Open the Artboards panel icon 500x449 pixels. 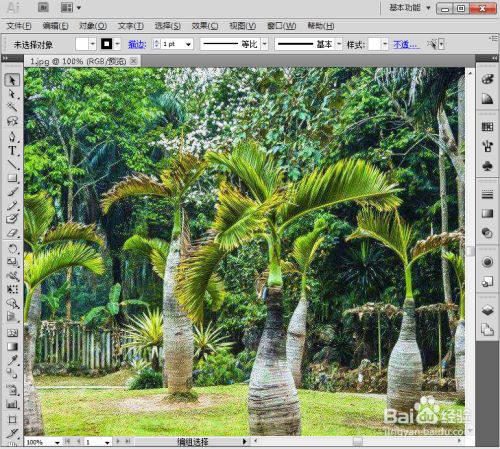click(487, 330)
